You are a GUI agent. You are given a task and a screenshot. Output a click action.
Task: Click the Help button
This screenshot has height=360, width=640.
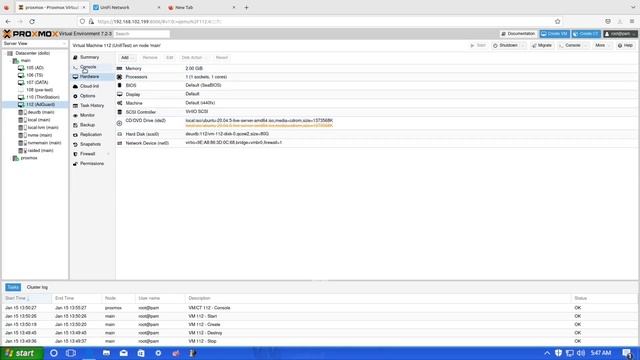[625, 45]
